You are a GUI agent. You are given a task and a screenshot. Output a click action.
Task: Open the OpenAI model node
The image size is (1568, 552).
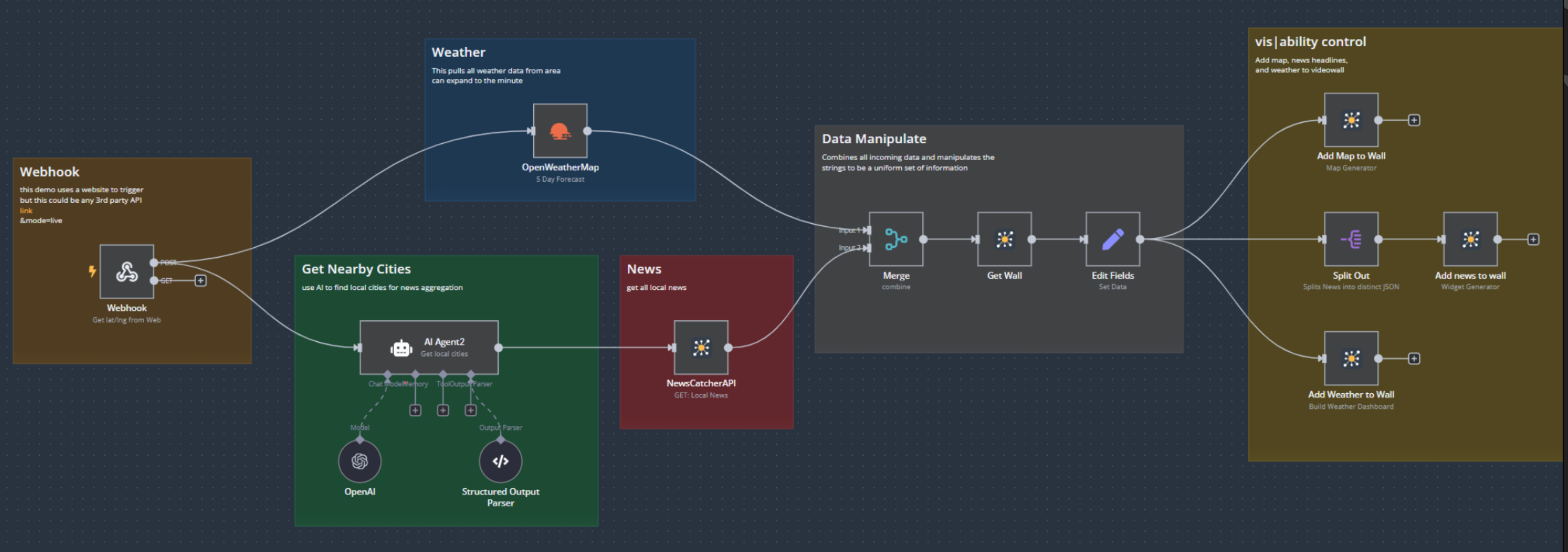pos(360,461)
